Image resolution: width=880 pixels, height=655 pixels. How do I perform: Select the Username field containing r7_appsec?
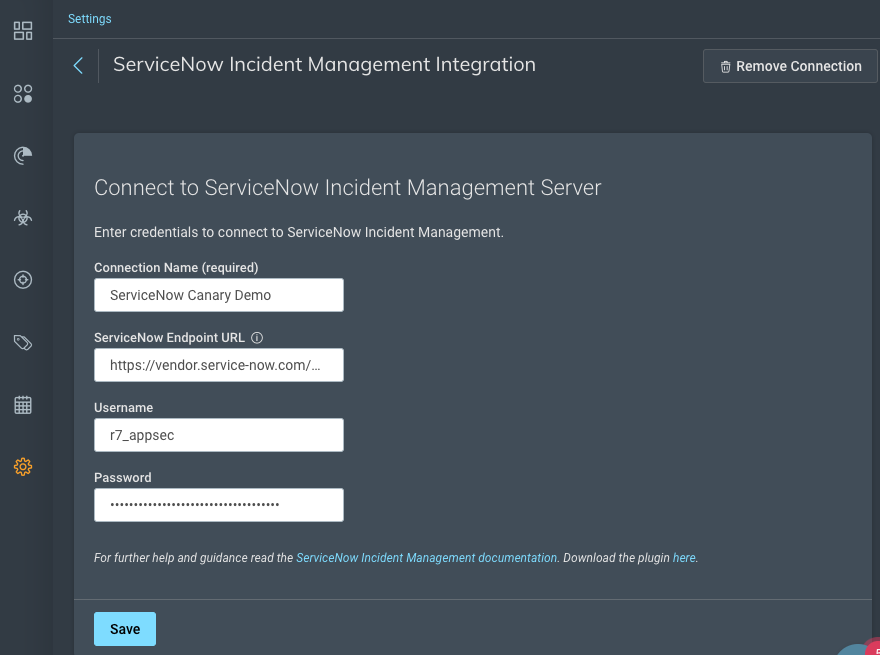[x=219, y=435]
